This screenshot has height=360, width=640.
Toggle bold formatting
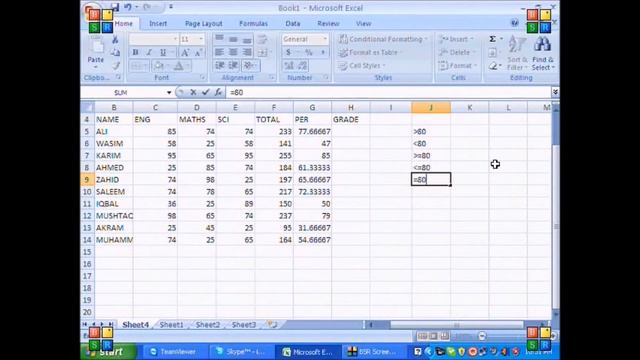coord(136,52)
